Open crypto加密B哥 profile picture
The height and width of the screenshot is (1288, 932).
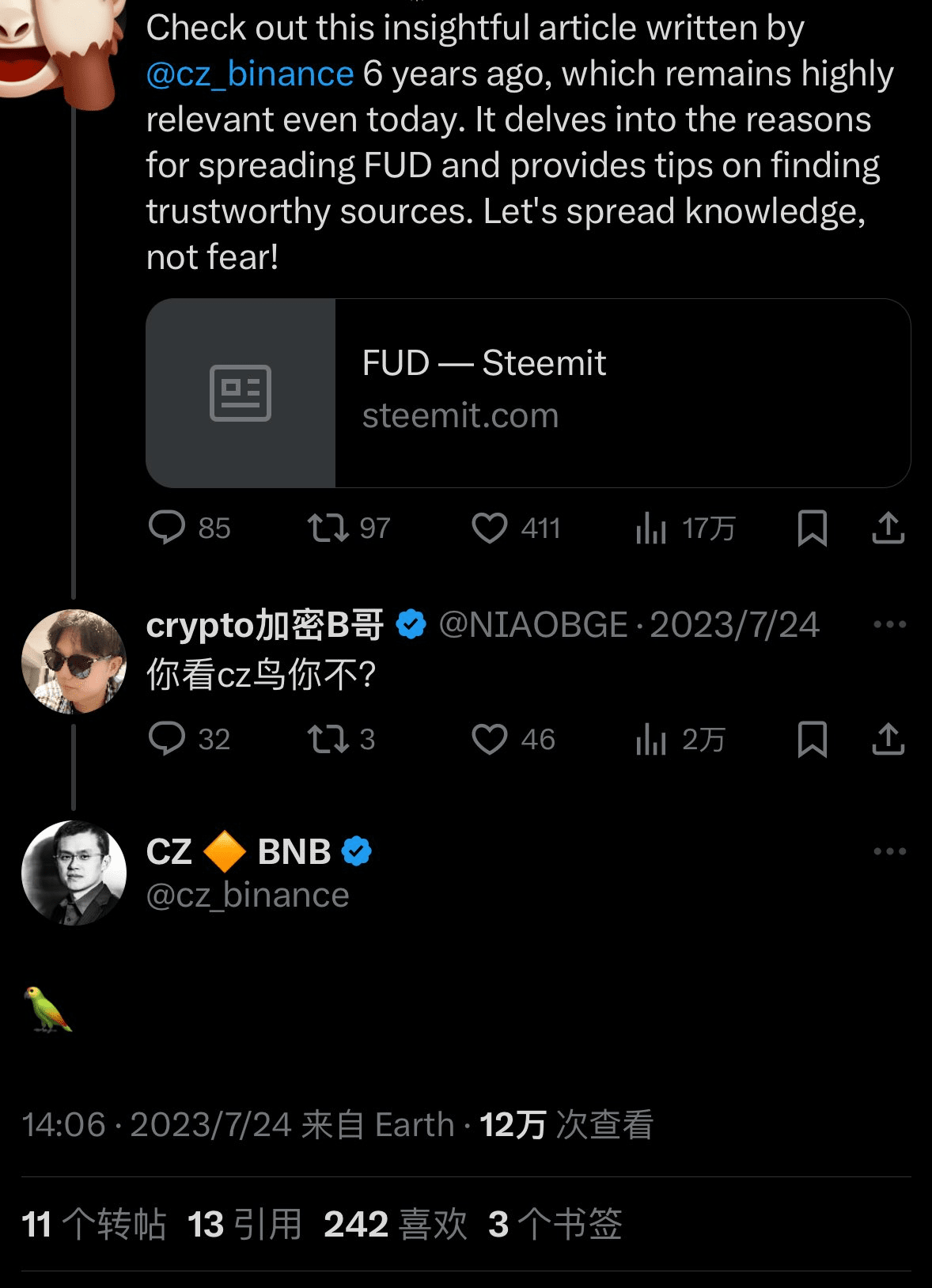point(74,661)
